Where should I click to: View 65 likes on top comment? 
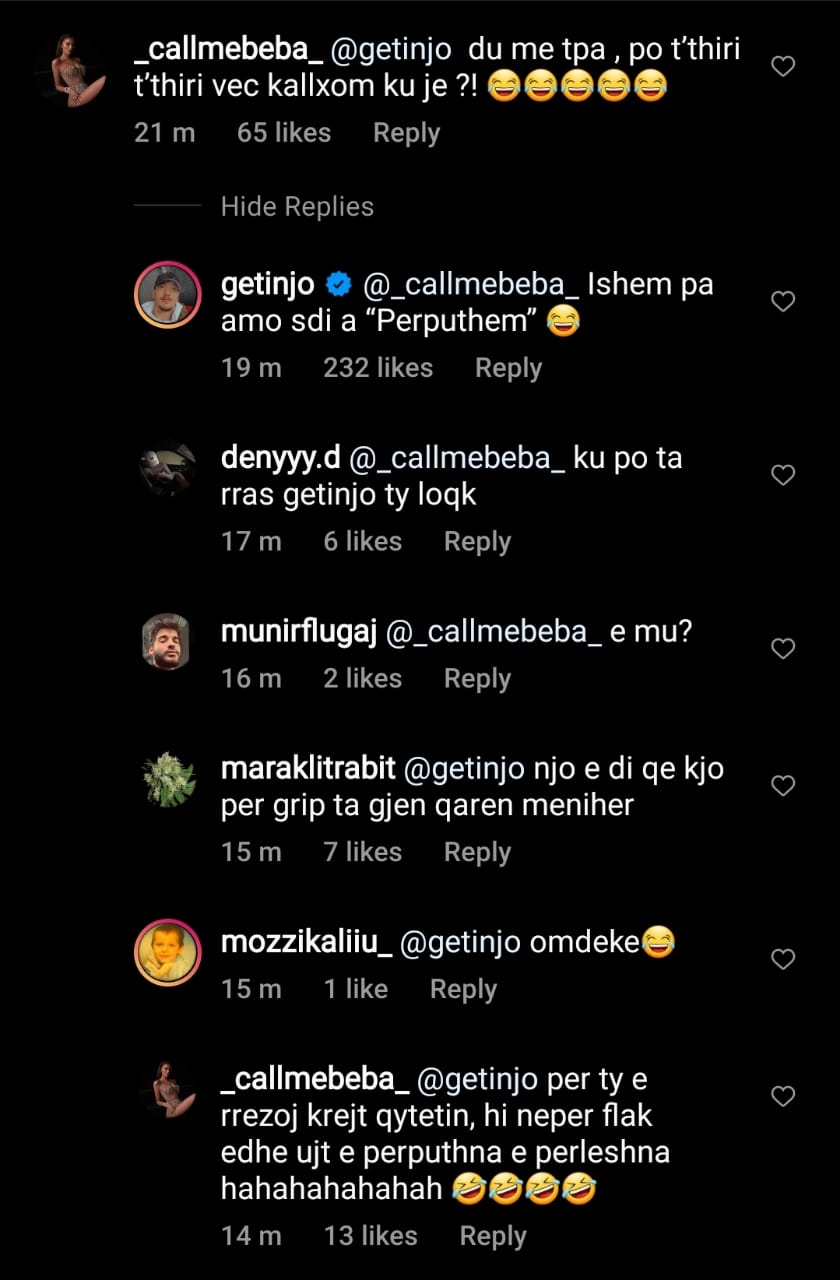click(x=284, y=133)
